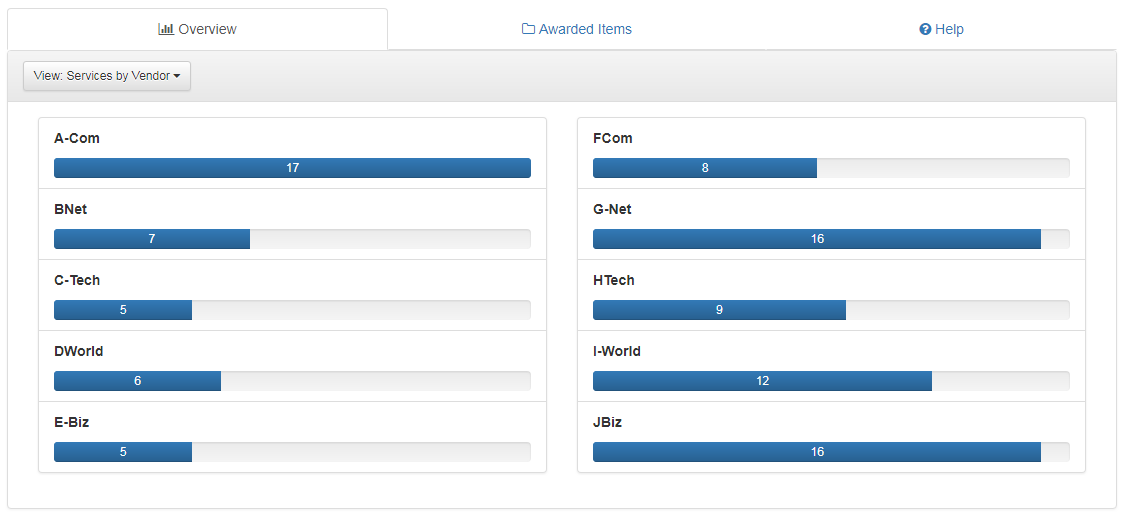Click the A-Com progress bar showing 17
Image resolution: width=1123 pixels, height=517 pixels.
pyautogui.click(x=292, y=168)
